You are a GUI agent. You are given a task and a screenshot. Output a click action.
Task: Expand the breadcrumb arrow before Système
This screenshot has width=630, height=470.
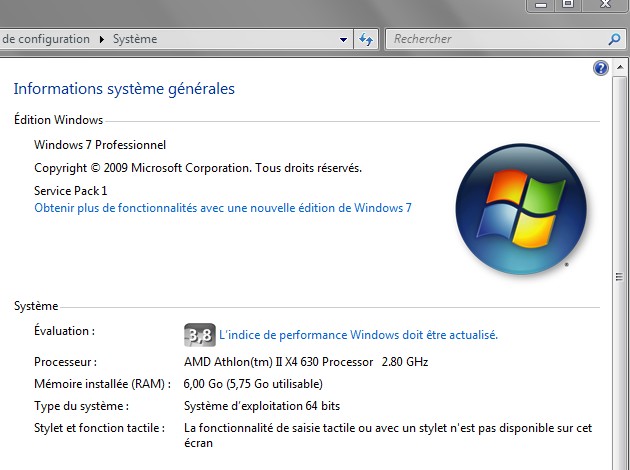pos(102,39)
